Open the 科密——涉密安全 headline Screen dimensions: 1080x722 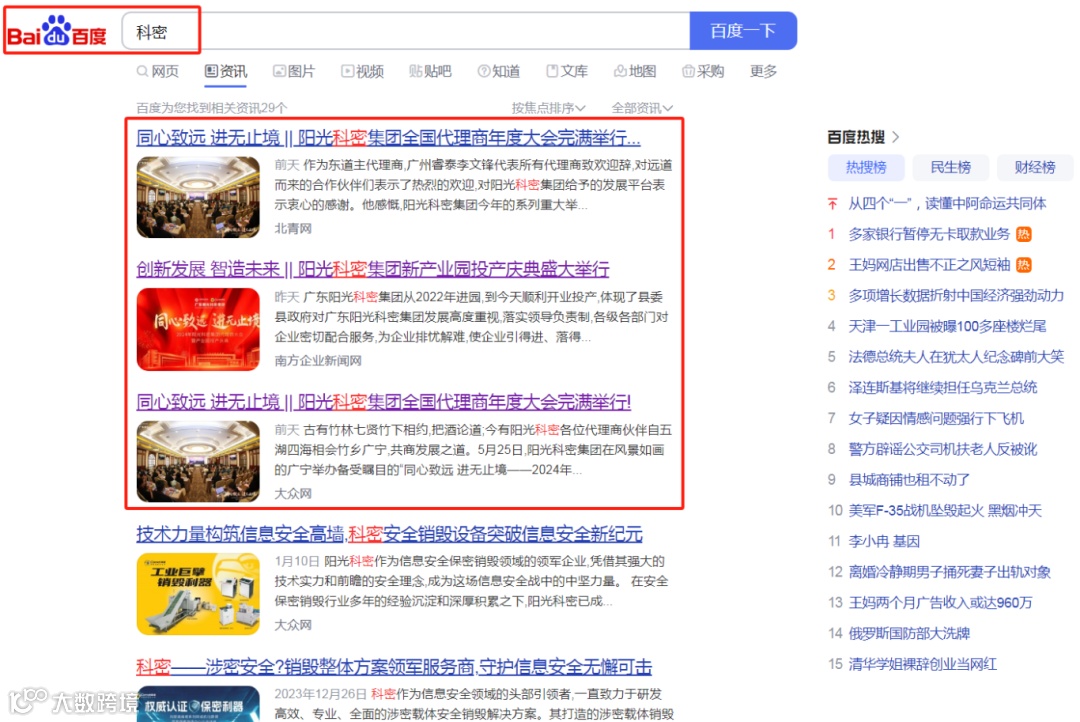tap(394, 666)
